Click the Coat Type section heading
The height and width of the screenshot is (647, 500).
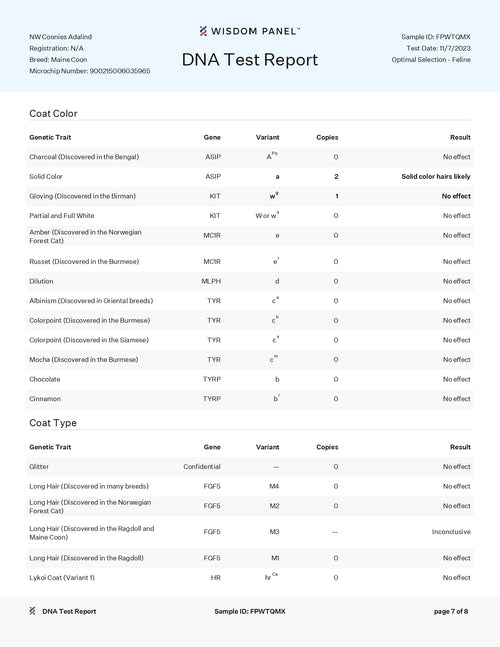53,423
